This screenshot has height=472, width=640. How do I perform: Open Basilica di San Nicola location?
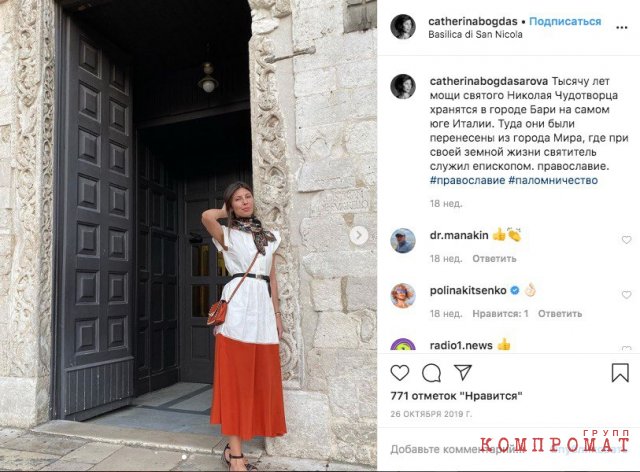[x=475, y=34]
